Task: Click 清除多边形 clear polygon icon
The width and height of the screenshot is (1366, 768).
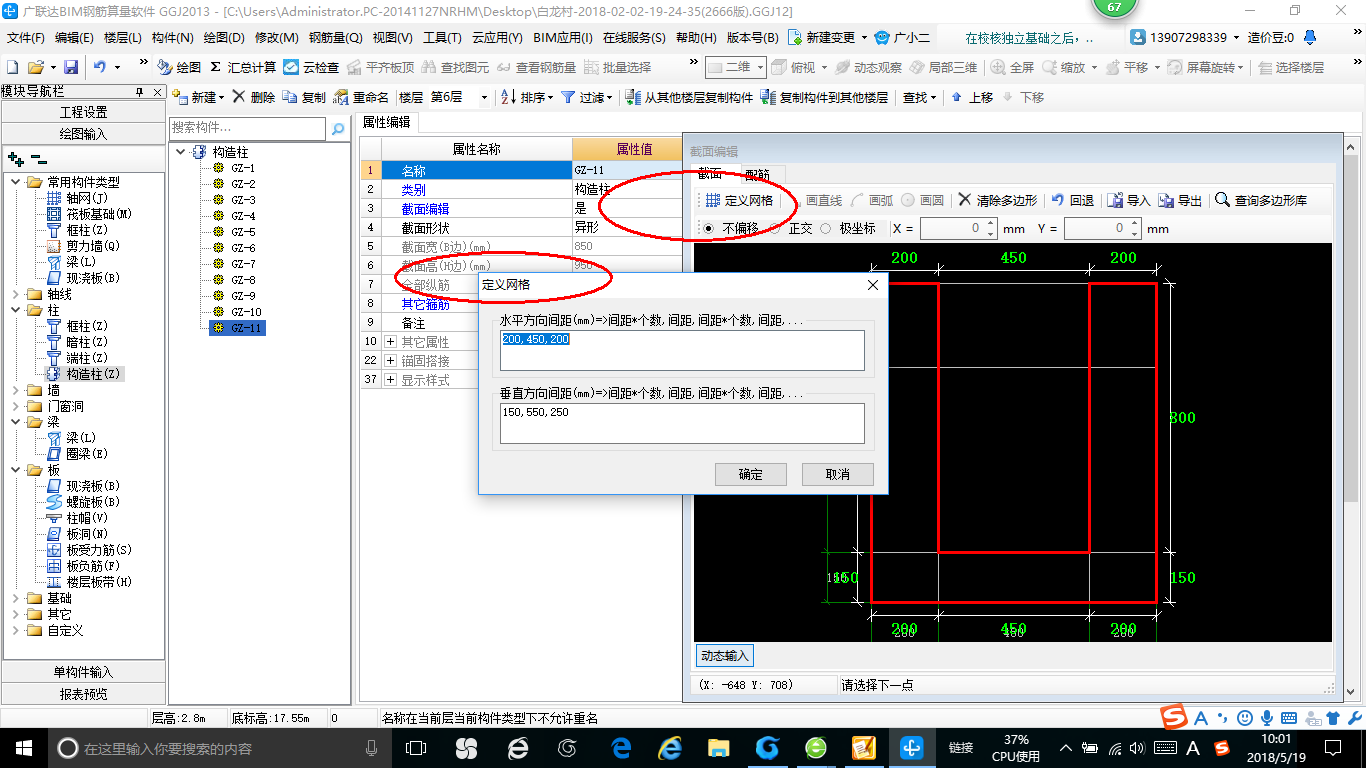Action: pyautogui.click(x=964, y=200)
